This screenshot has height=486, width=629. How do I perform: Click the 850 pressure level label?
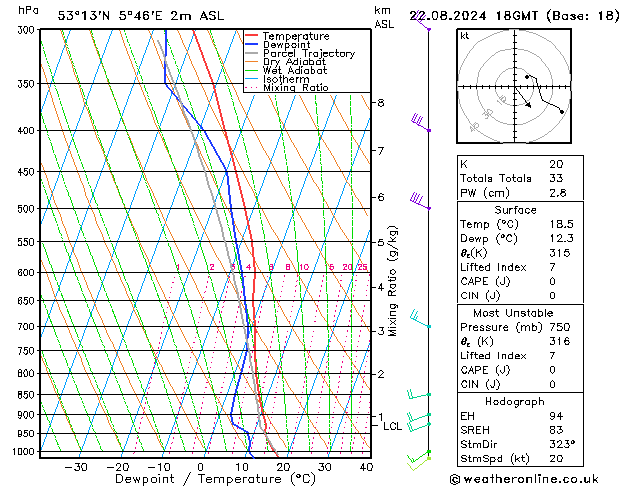coord(28,395)
